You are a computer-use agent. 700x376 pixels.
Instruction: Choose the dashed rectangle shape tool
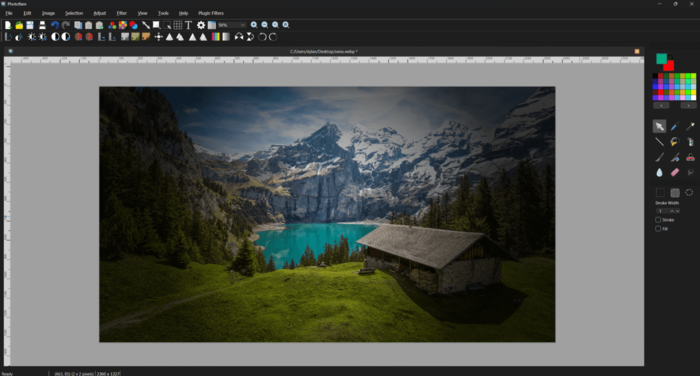click(660, 192)
